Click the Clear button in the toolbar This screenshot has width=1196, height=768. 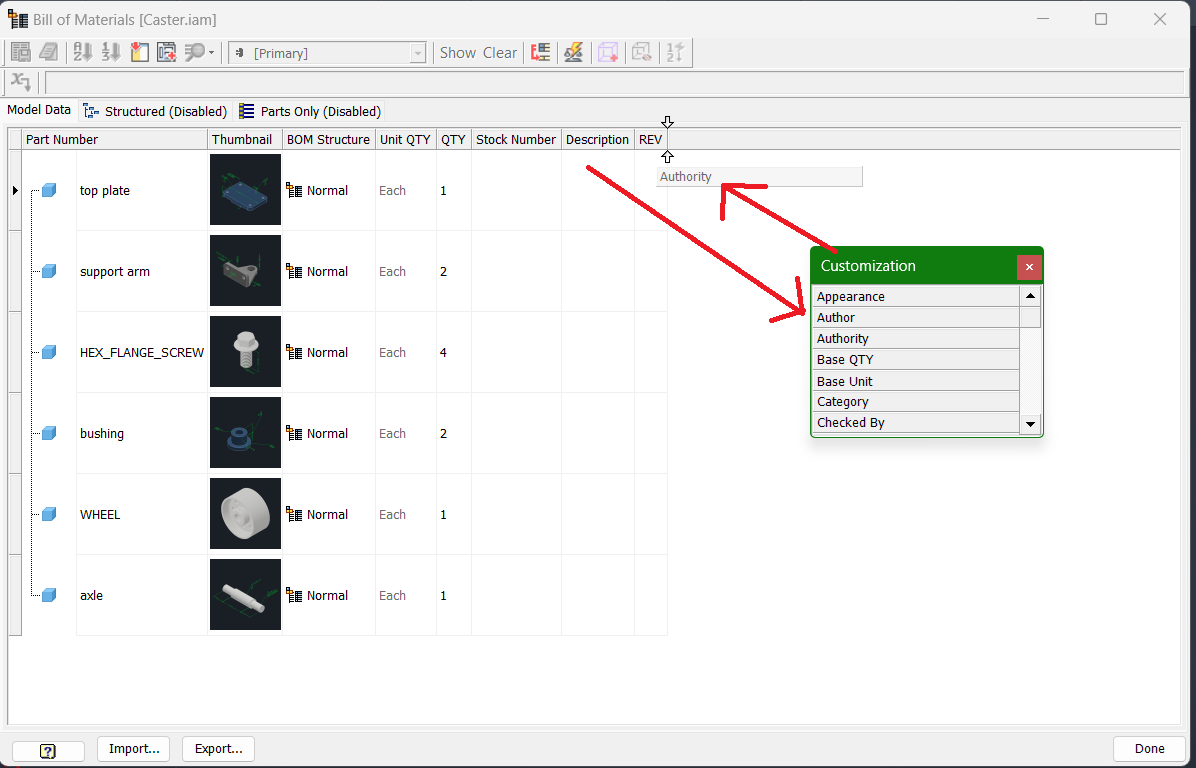point(500,53)
